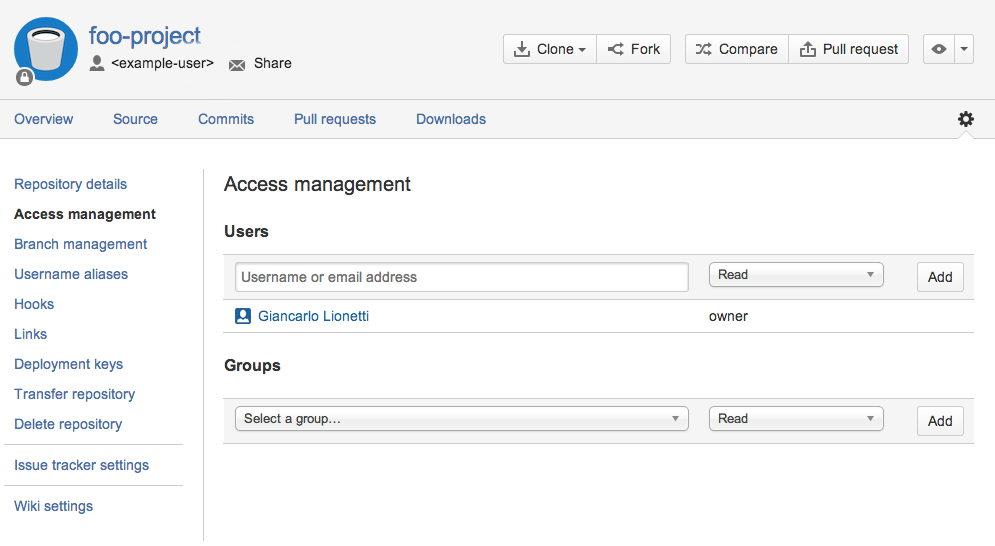Open the Giancarlo Lionetti profile link

pyautogui.click(x=313, y=316)
